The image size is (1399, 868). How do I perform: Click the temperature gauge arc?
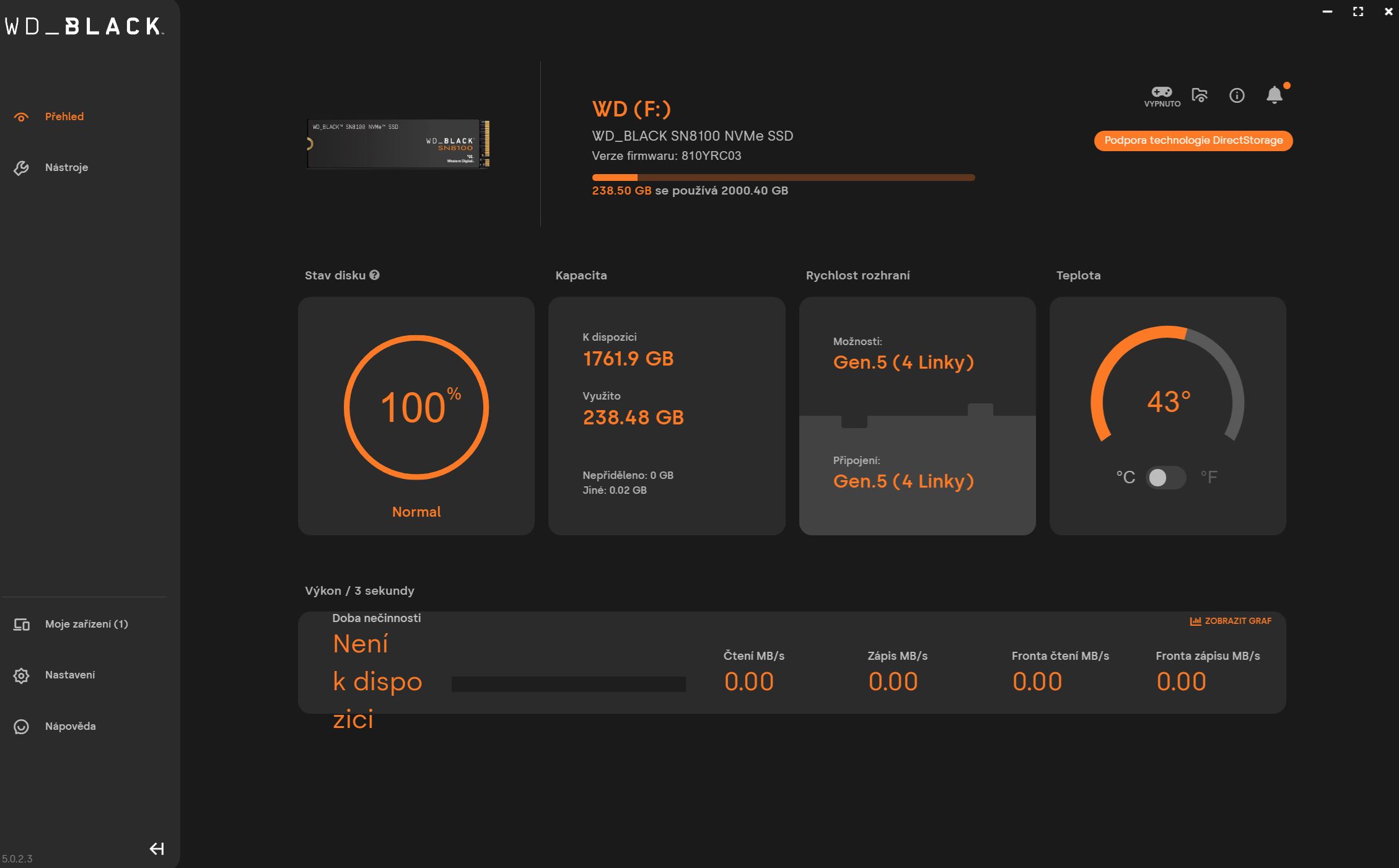pyautogui.click(x=1167, y=384)
